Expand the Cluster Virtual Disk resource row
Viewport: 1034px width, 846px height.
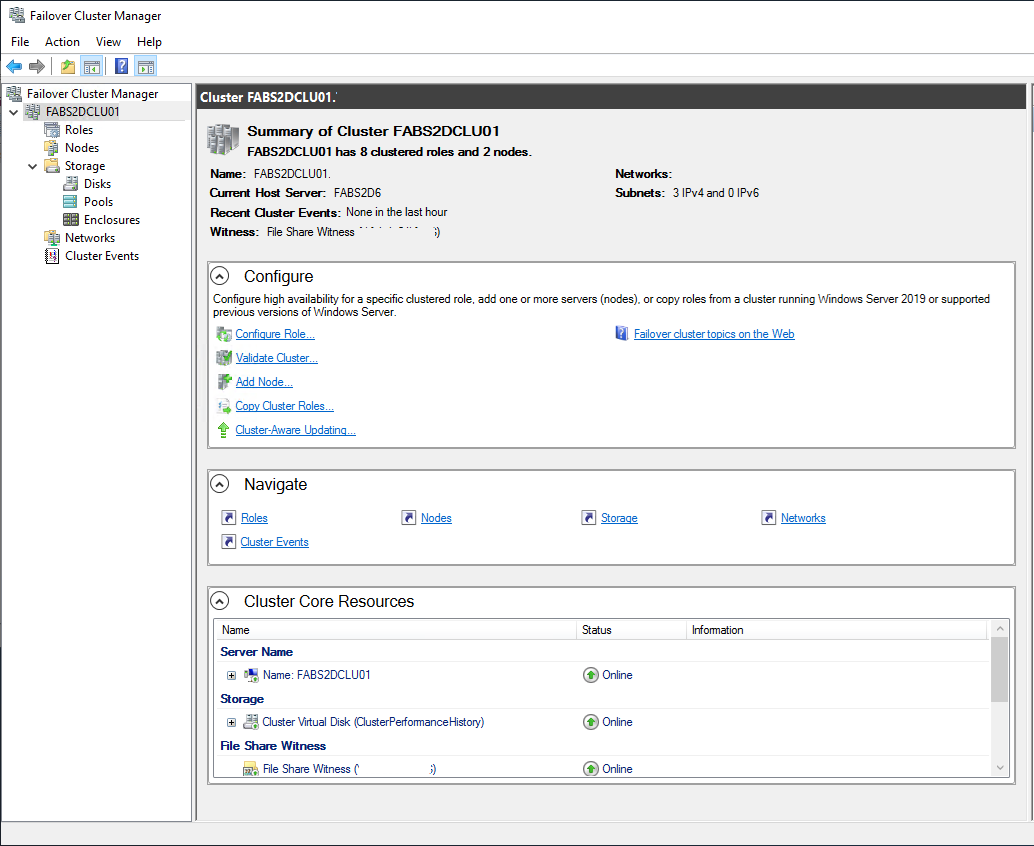[231, 722]
